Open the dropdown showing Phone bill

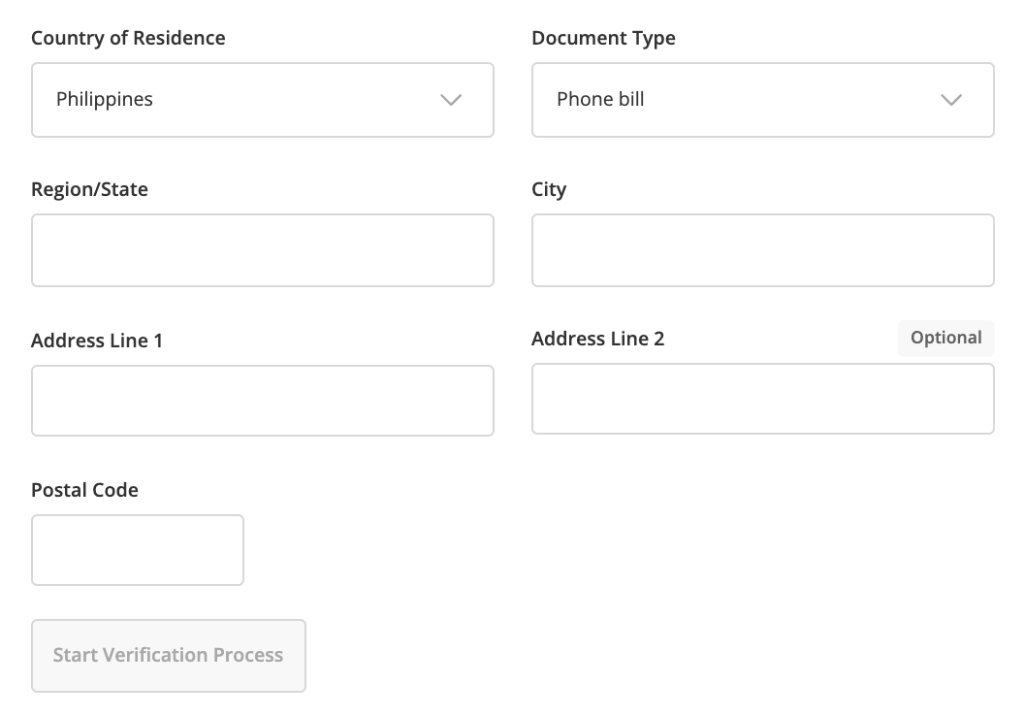[763, 100]
